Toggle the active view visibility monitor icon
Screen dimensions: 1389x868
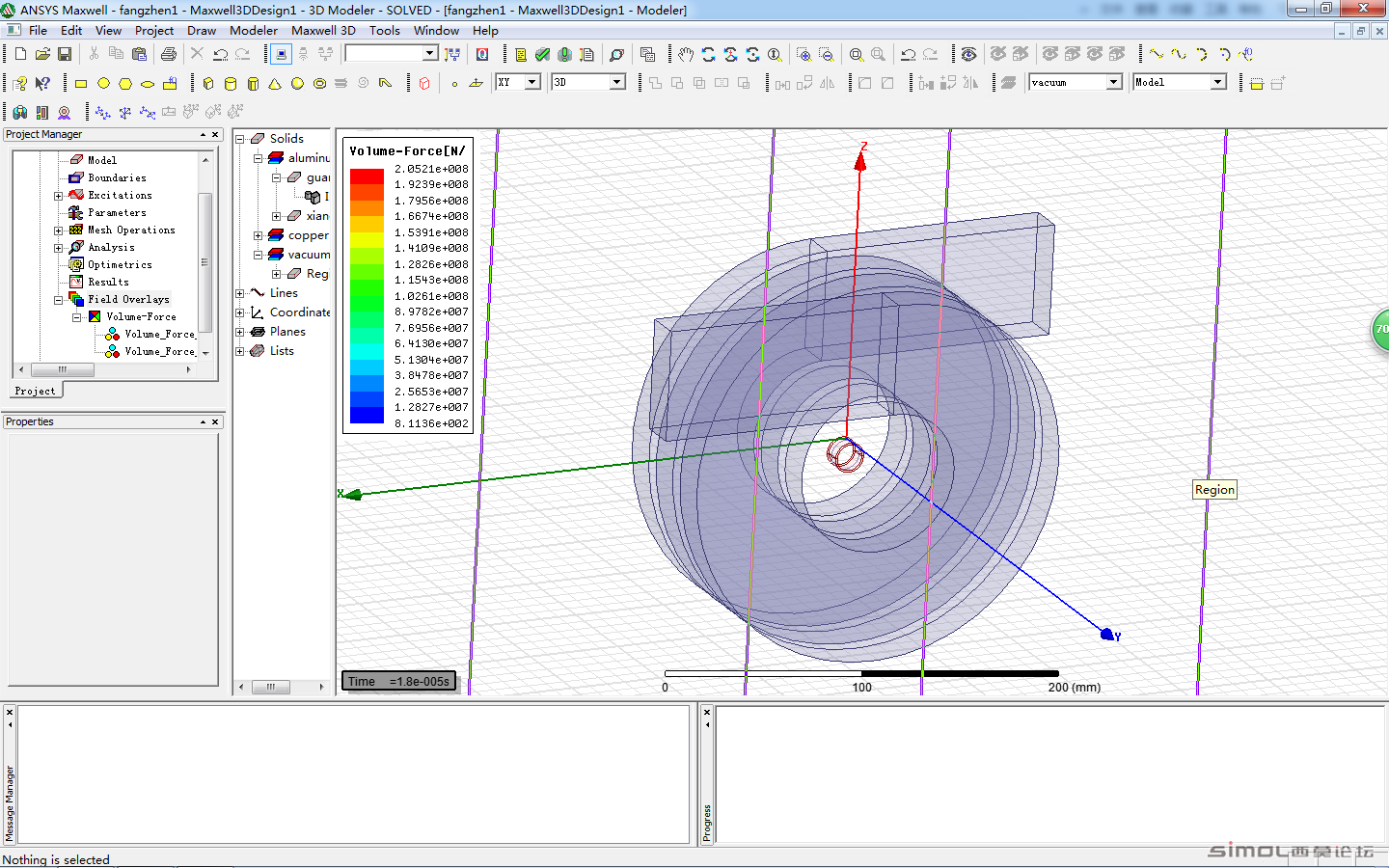(x=281, y=54)
